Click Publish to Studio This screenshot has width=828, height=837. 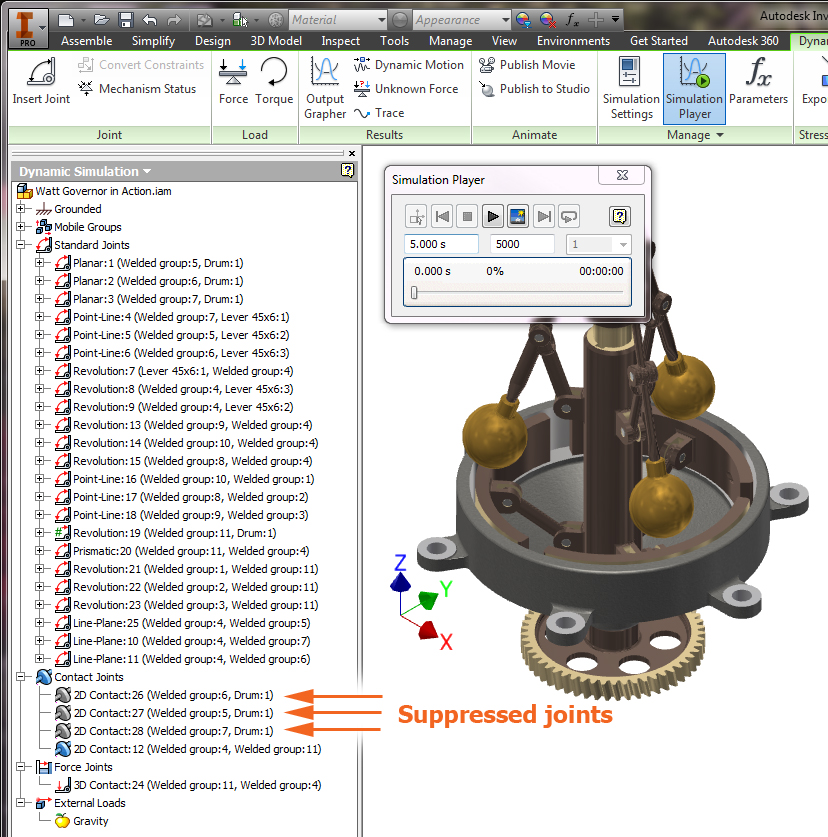coord(534,89)
